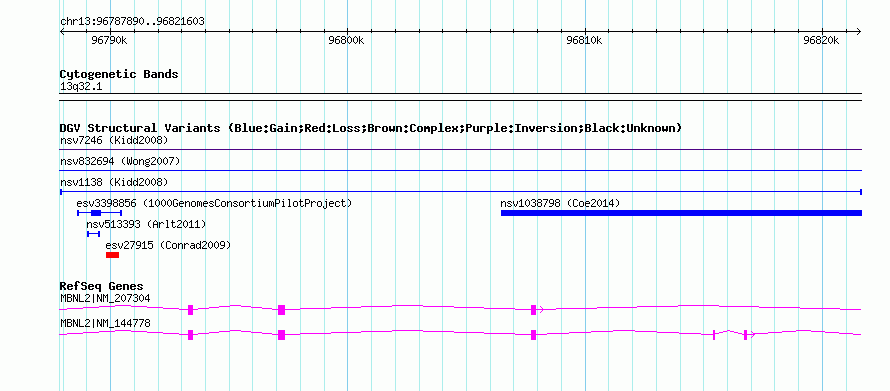The height and width of the screenshot is (391, 890).
Task: Click the red esv27915 loss bar
Action: [112, 255]
